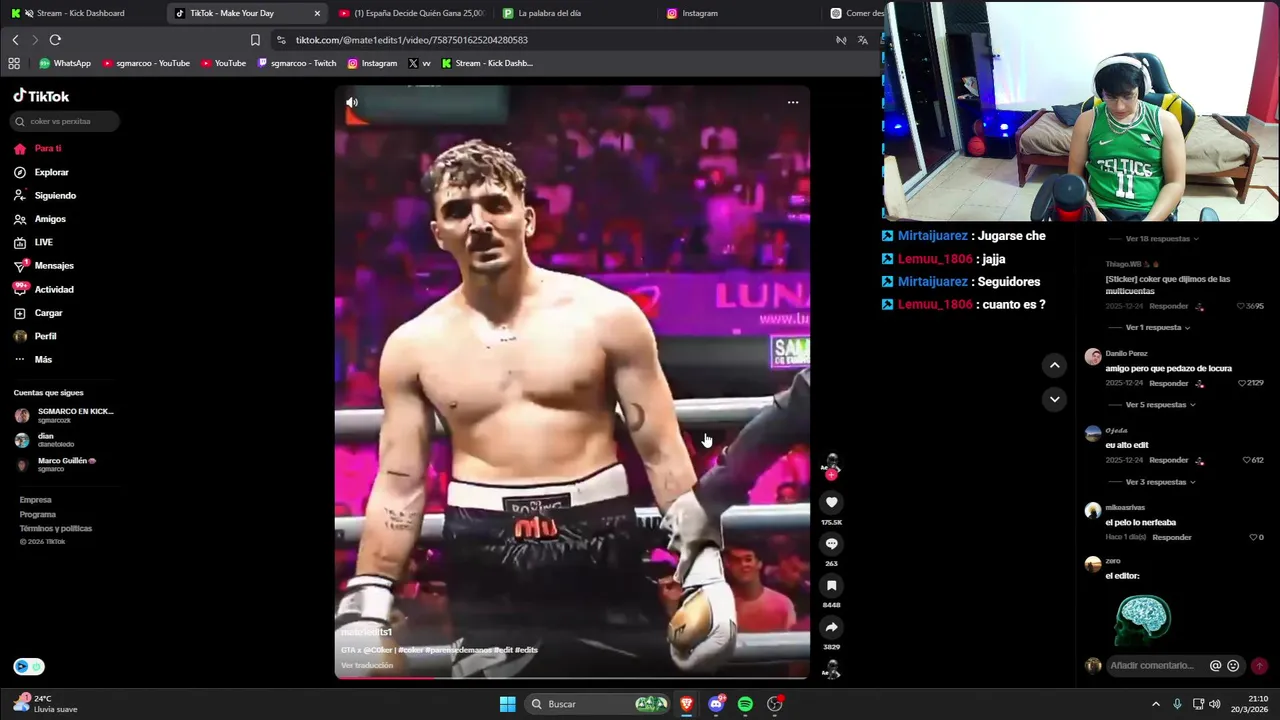Share the video using the arrow icon
Viewport: 1280px width, 720px height.
tap(831, 627)
